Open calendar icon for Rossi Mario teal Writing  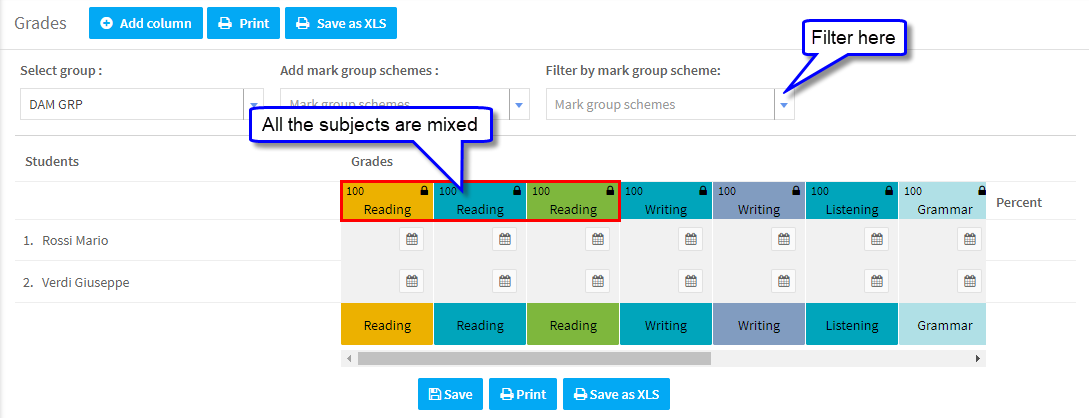point(690,240)
